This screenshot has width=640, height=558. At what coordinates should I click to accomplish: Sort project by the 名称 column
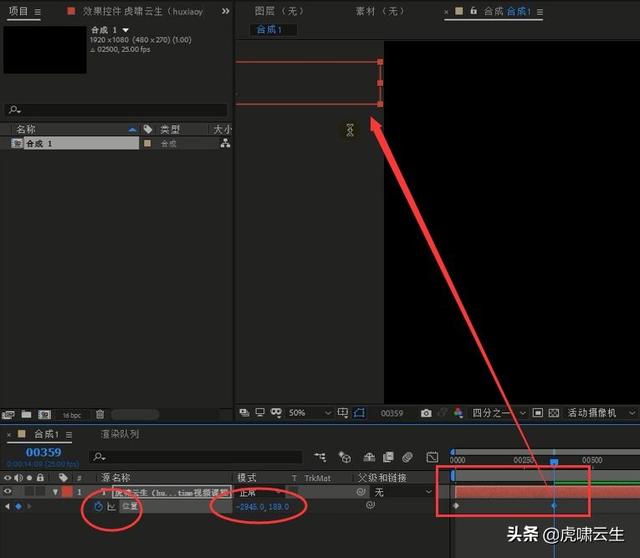pos(26,130)
